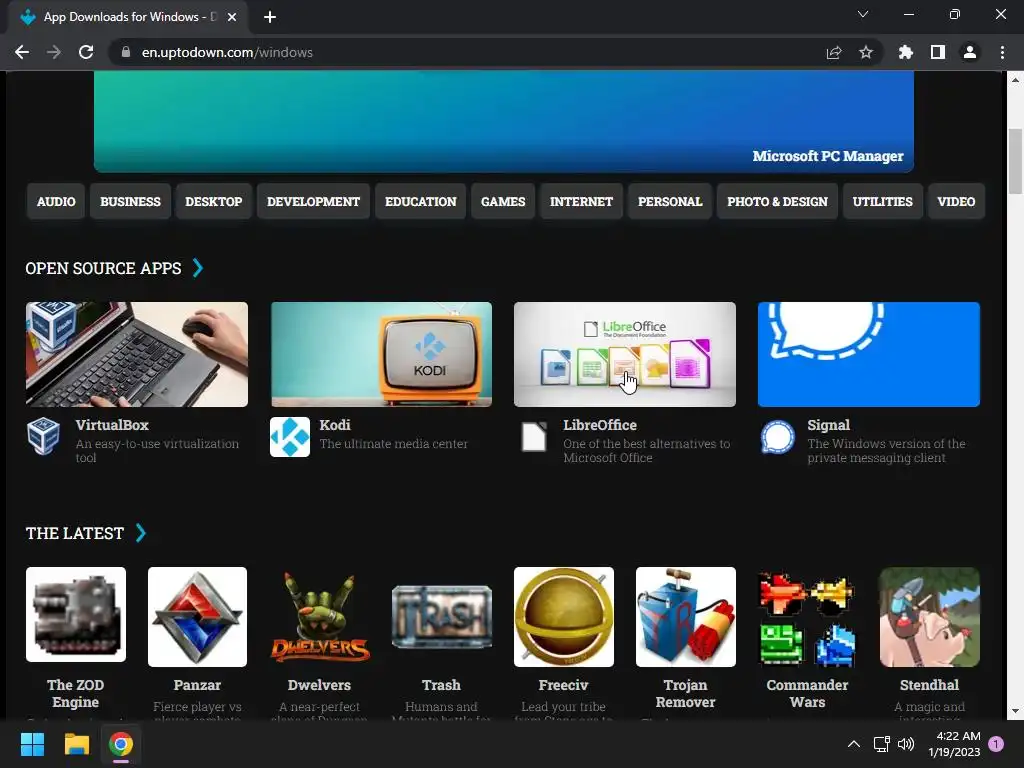The image size is (1024, 768).
Task: Click the Commander Wars icon
Action: point(808,616)
